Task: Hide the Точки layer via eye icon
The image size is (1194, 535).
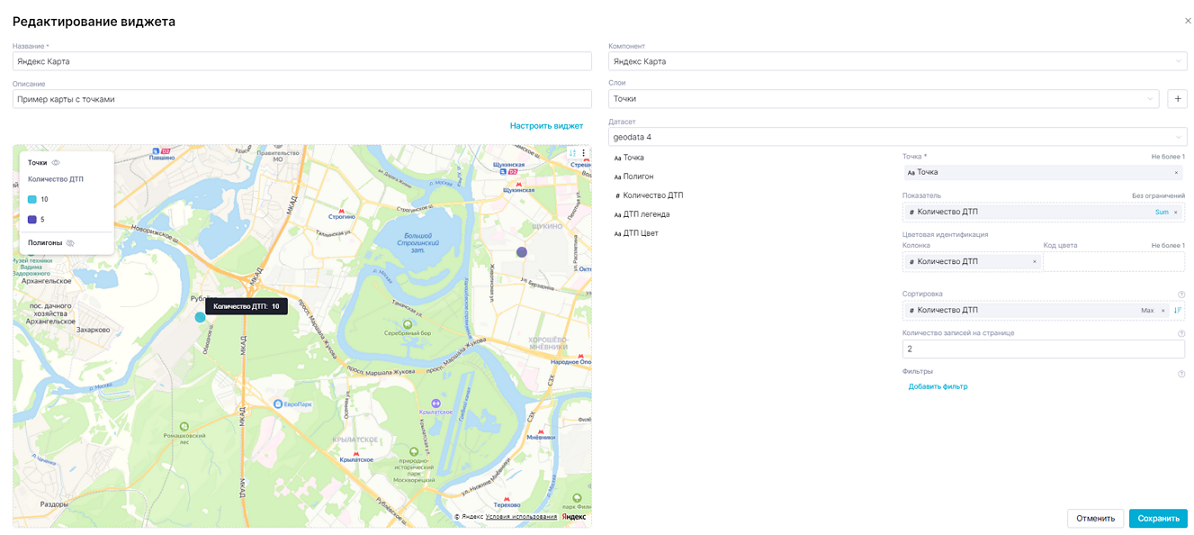Action: point(57,162)
